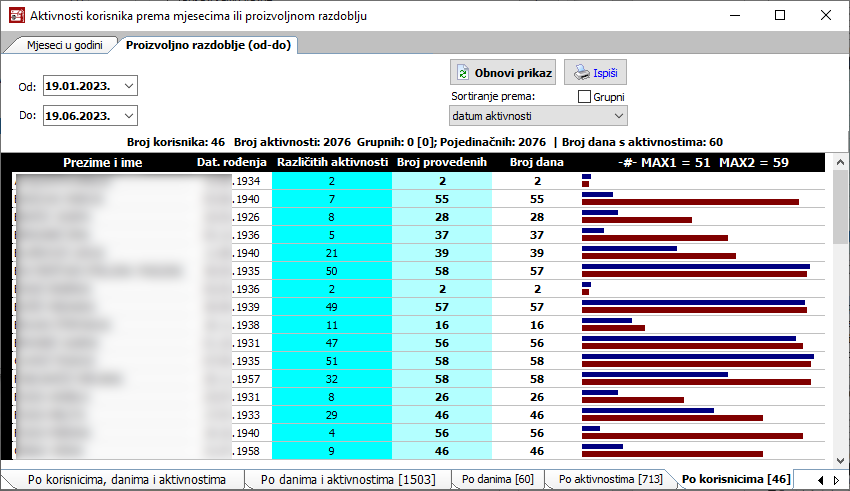
Task: Switch to Po aktivnostima [713] tab
Action: (610, 479)
